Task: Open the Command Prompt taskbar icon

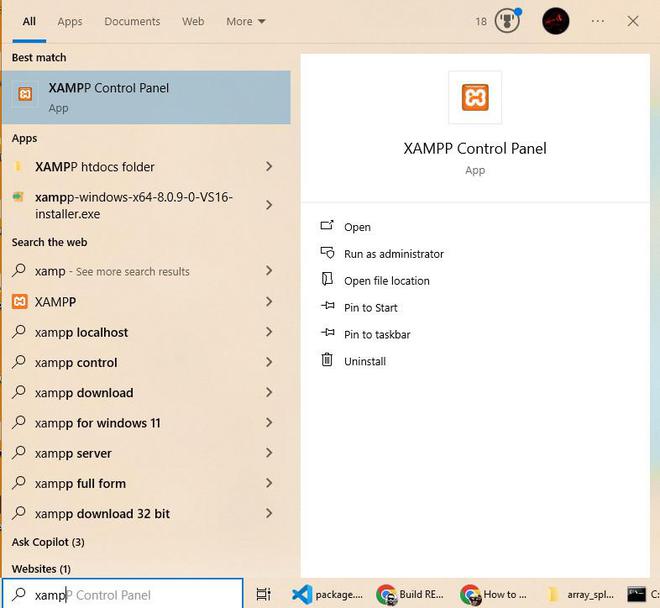Action: [x=636, y=594]
